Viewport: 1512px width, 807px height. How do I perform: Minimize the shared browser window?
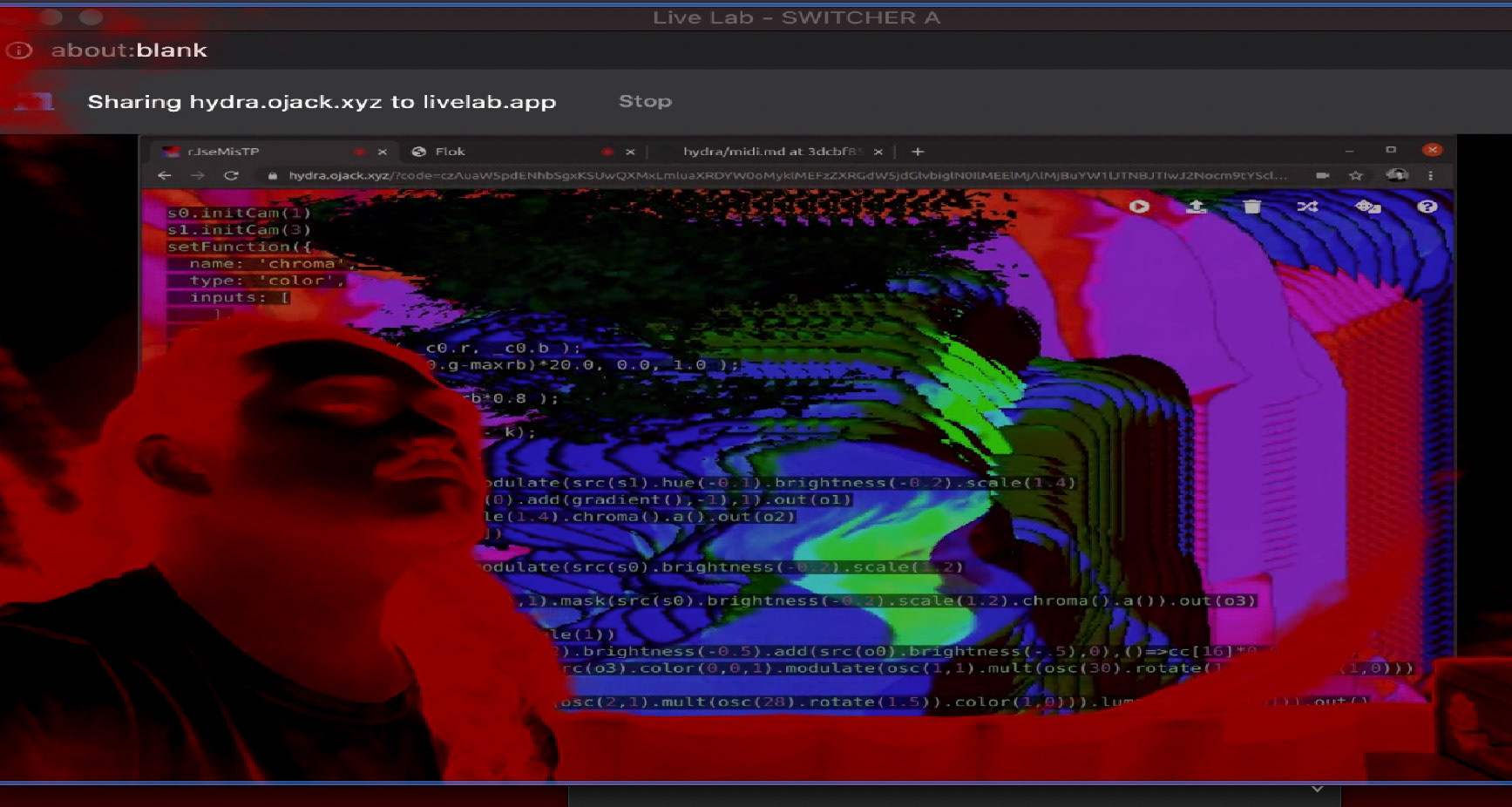(1349, 151)
